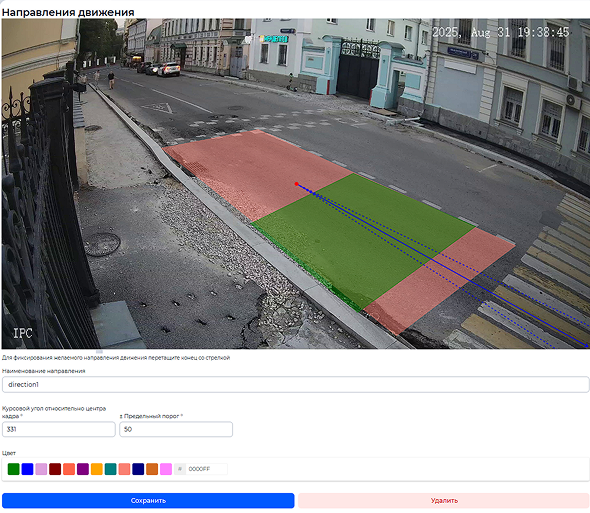Choose the brown-orange chocolate swatch

(152, 469)
